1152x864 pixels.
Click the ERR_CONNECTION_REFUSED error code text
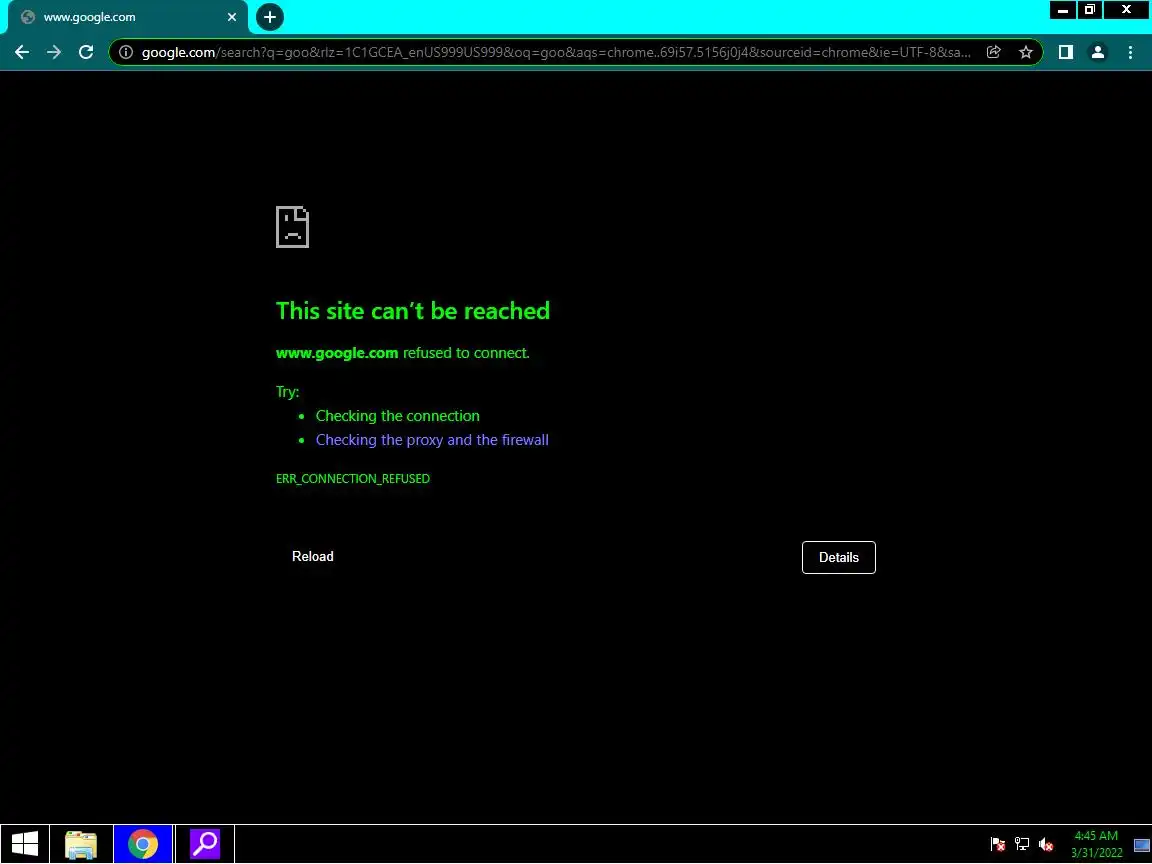[353, 479]
